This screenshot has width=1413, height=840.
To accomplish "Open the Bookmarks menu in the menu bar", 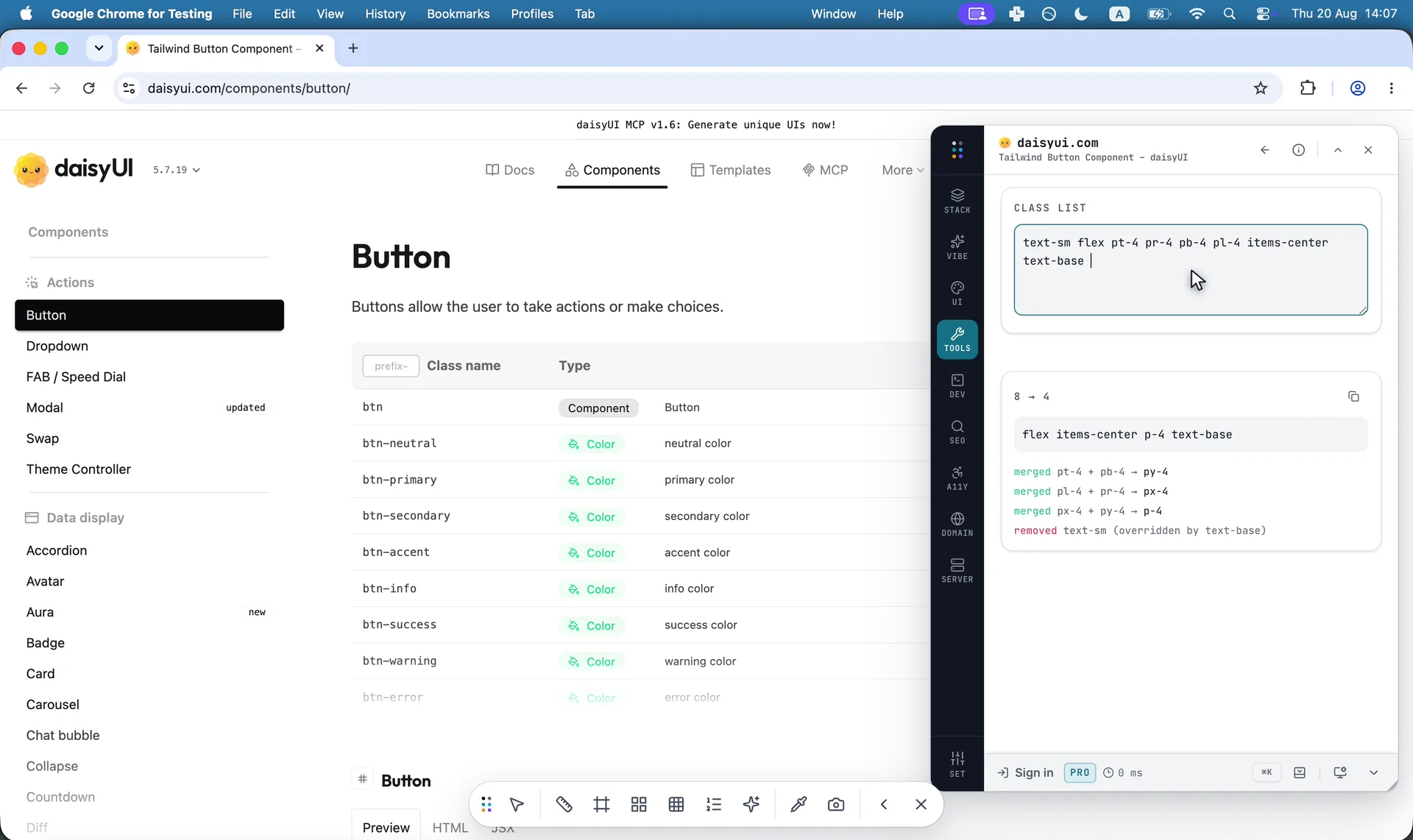I will coord(458,14).
